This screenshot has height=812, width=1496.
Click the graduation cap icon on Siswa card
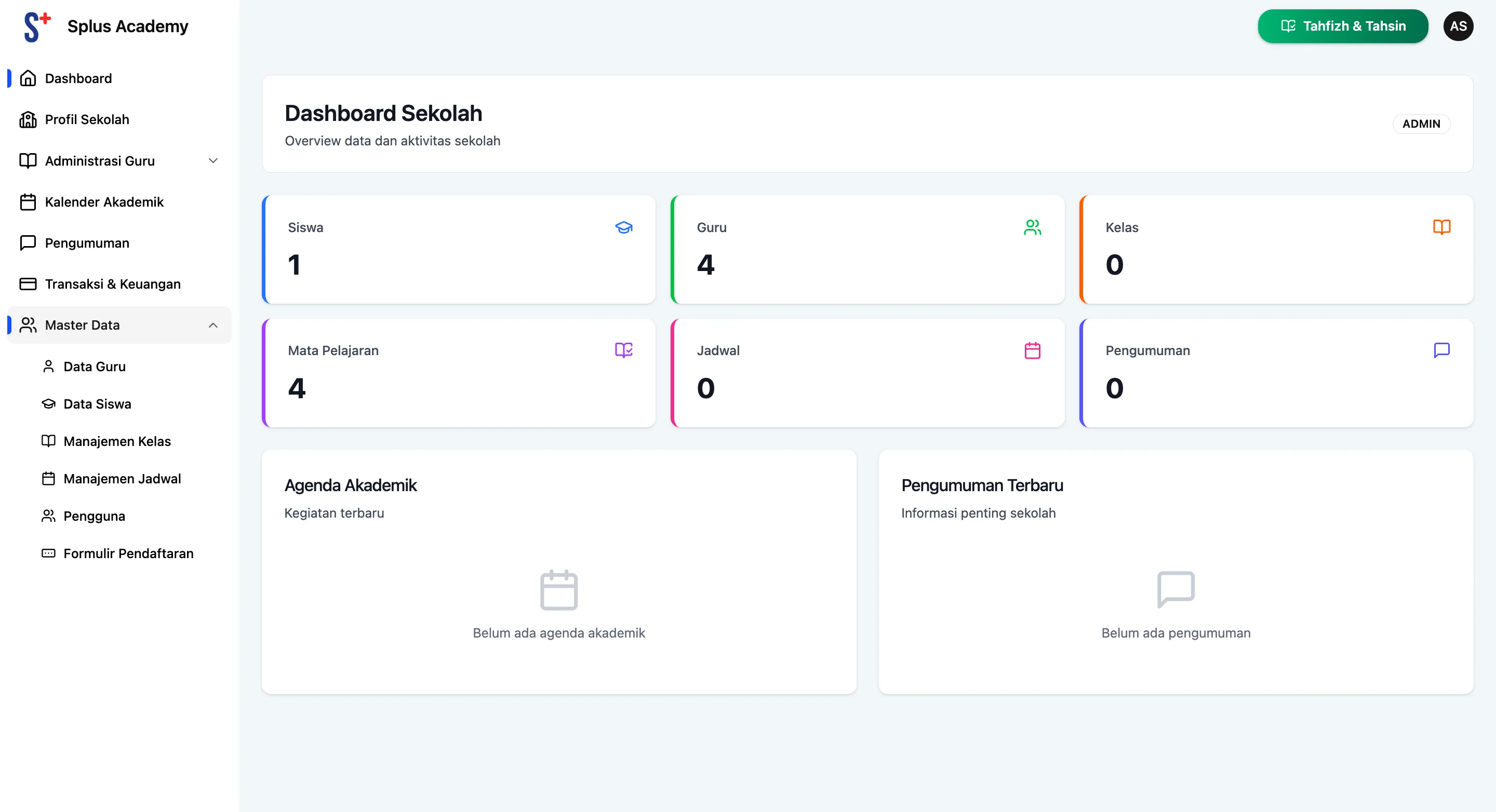tap(624, 227)
